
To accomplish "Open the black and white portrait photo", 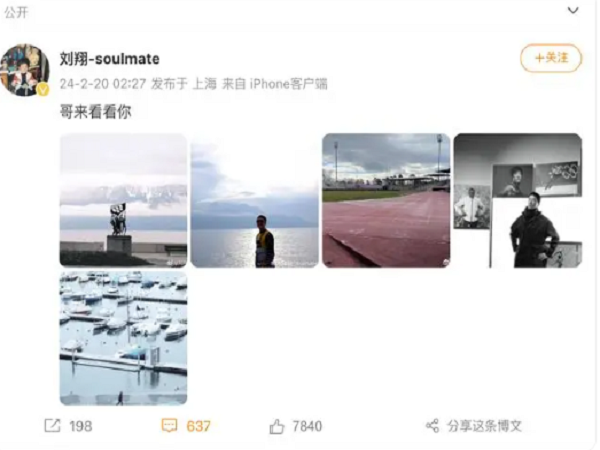I will click(x=518, y=200).
